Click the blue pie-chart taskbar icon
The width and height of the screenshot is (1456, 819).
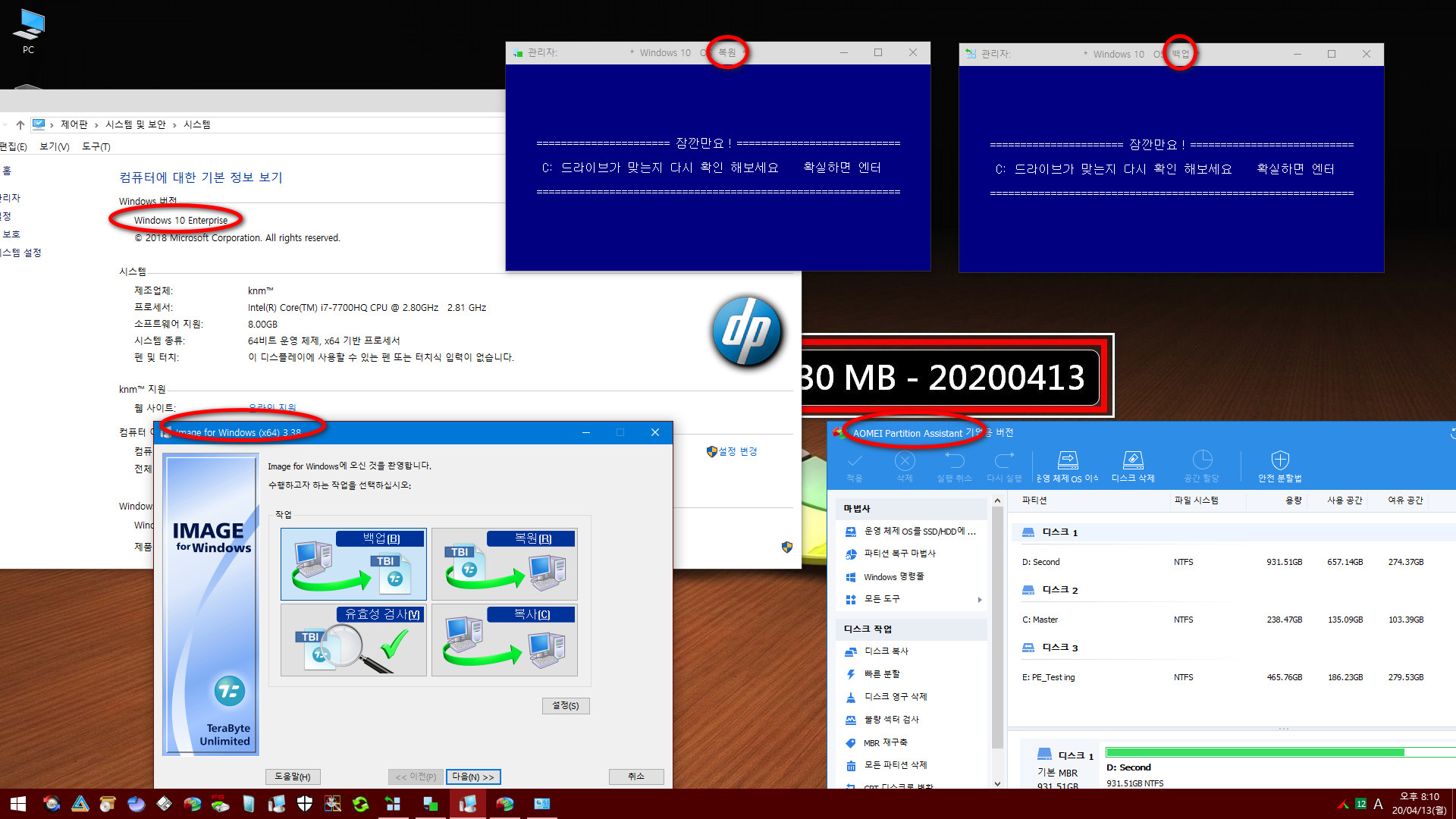136,804
